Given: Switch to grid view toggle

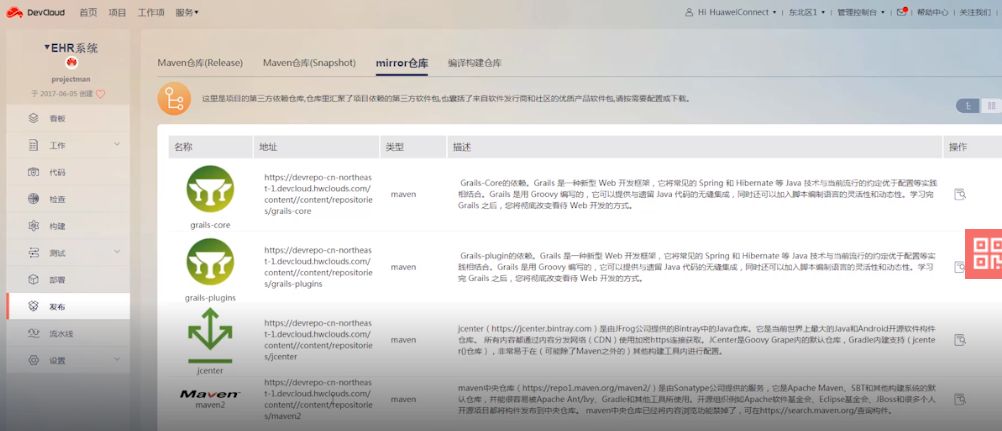Looking at the screenshot, I should (991, 106).
